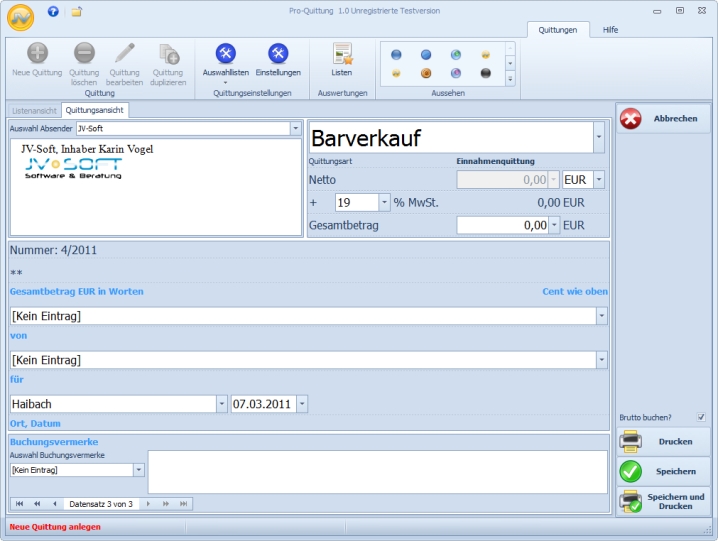Click the Buchungsvermerke text area

click(376, 471)
